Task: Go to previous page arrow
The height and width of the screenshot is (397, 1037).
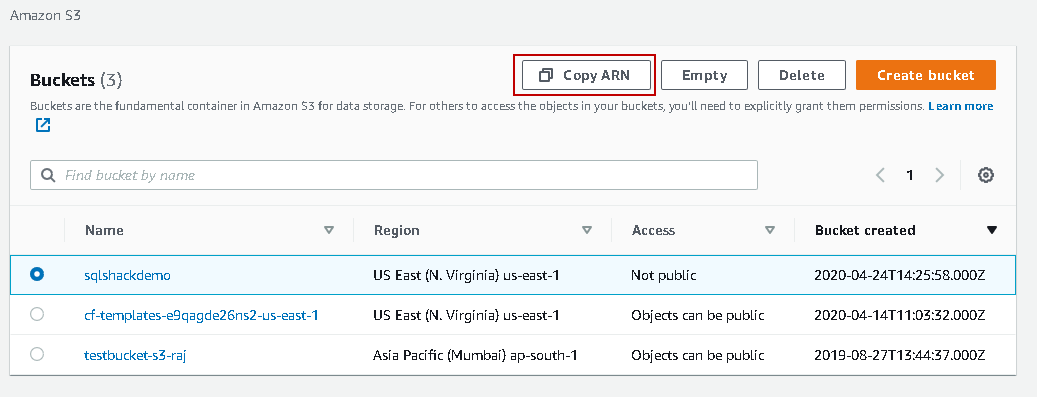Action: pyautogui.click(x=880, y=175)
